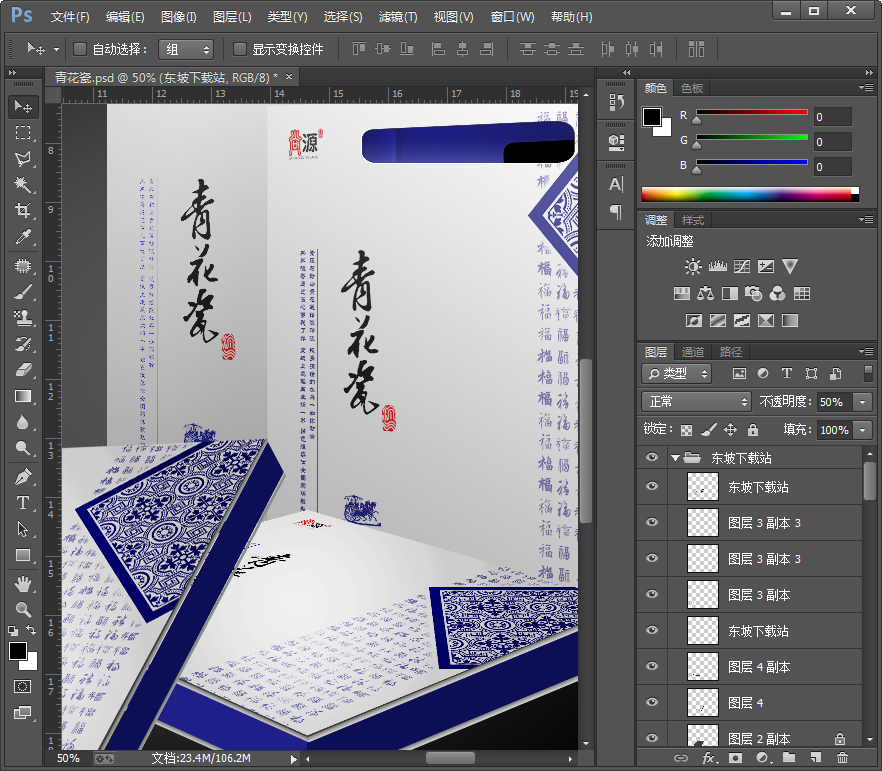Enable the 自动选择 checkbox
Image resolution: width=882 pixels, height=771 pixels.
(81, 49)
